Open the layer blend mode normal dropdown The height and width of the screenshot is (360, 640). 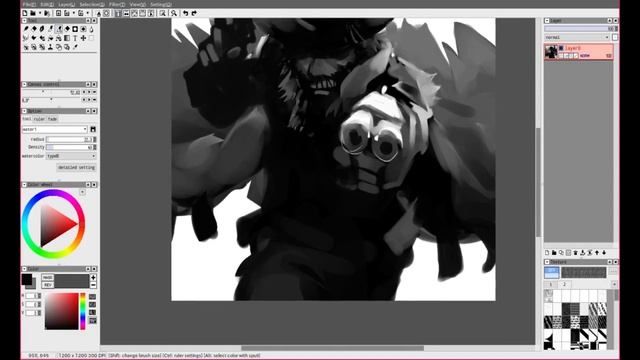577,37
